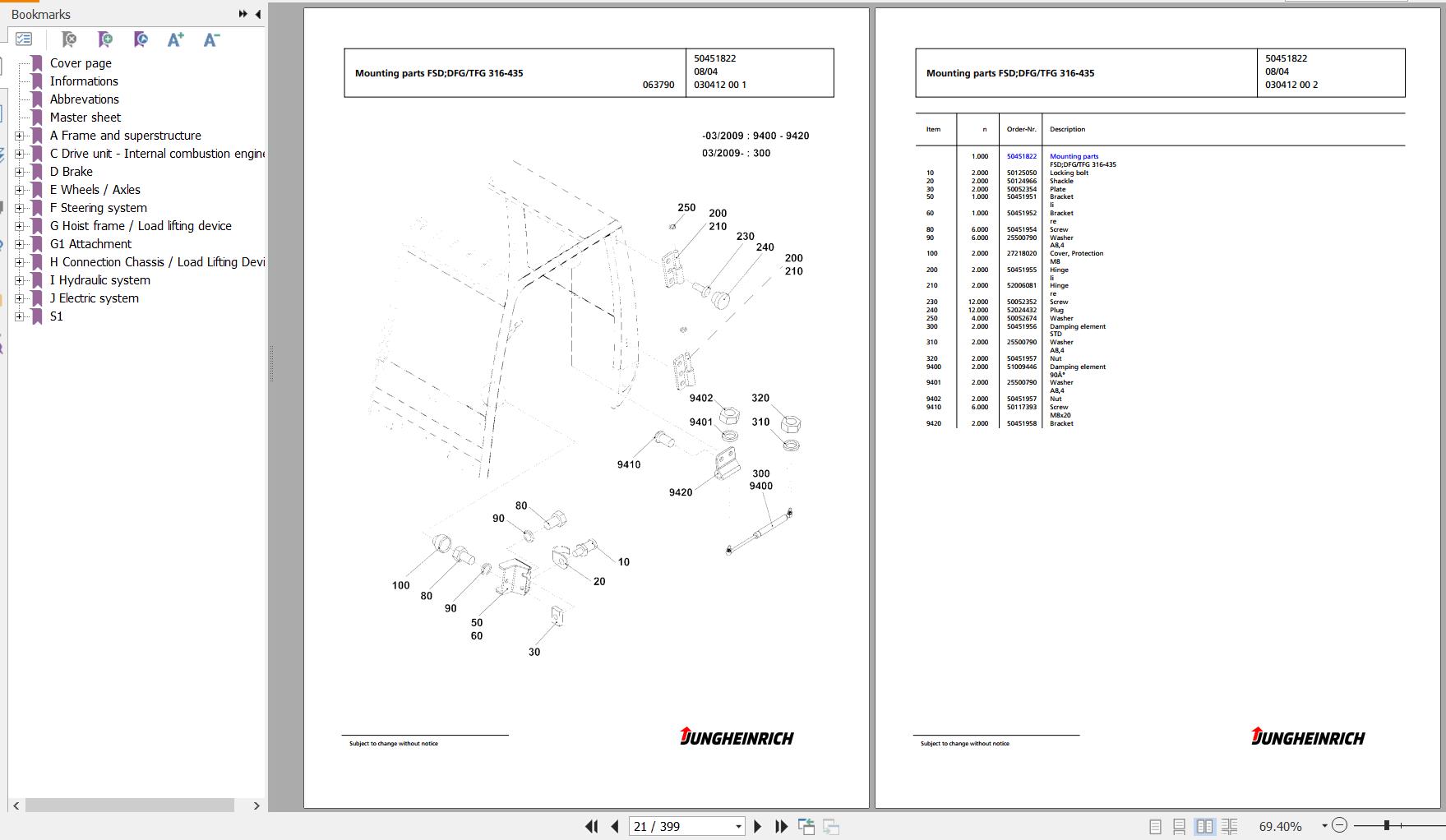Expand the G1 Attachment bookmark
The width and height of the screenshot is (1446, 840).
[x=19, y=244]
